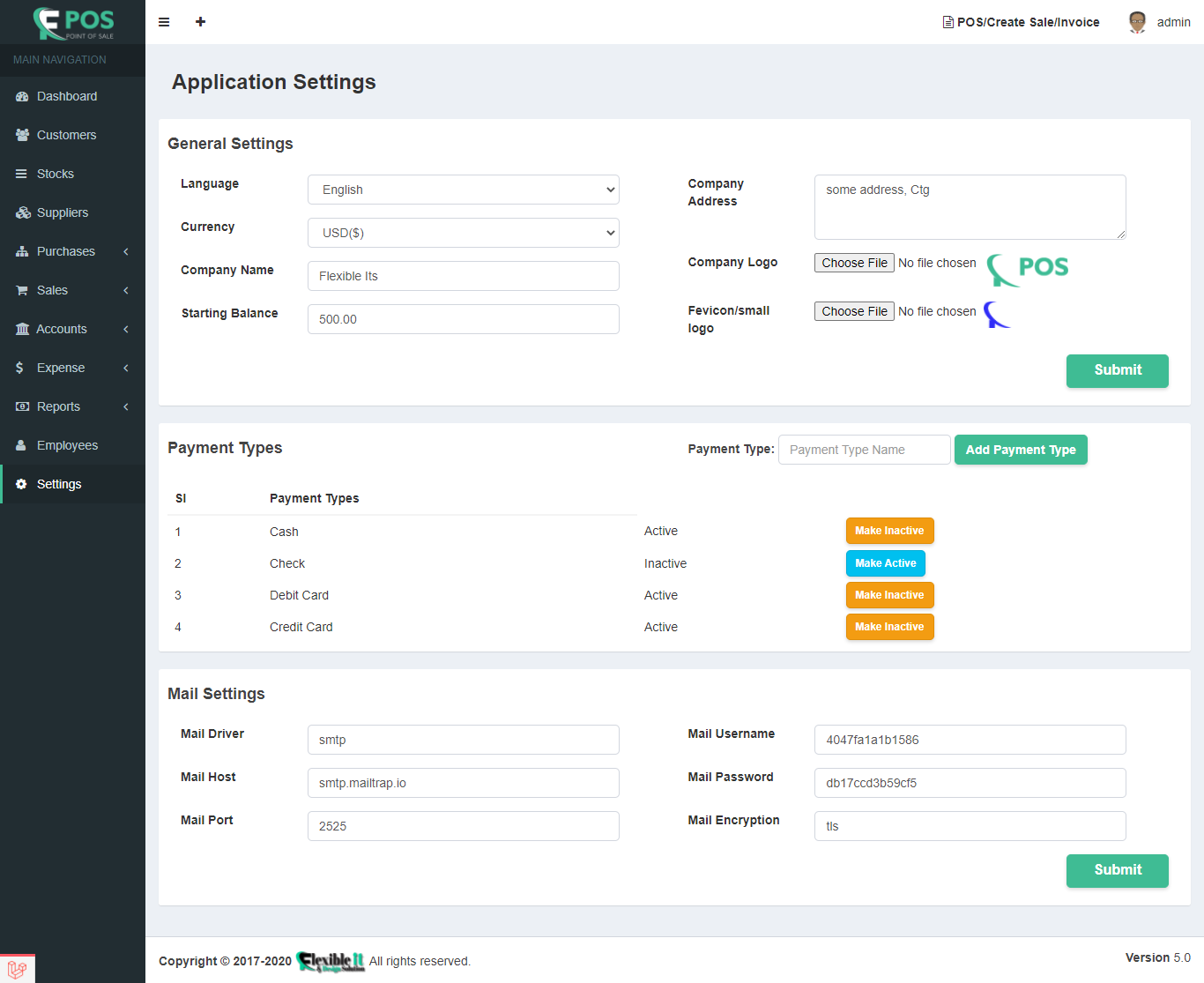The height and width of the screenshot is (983, 1204).
Task: Open the hamburger menu toggle
Action: tap(164, 22)
